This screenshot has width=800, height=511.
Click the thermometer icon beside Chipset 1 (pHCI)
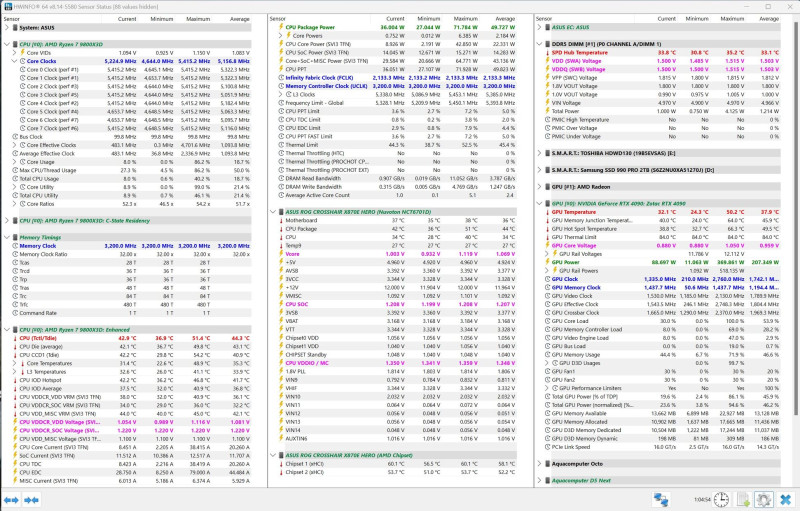pyautogui.click(x=281, y=464)
